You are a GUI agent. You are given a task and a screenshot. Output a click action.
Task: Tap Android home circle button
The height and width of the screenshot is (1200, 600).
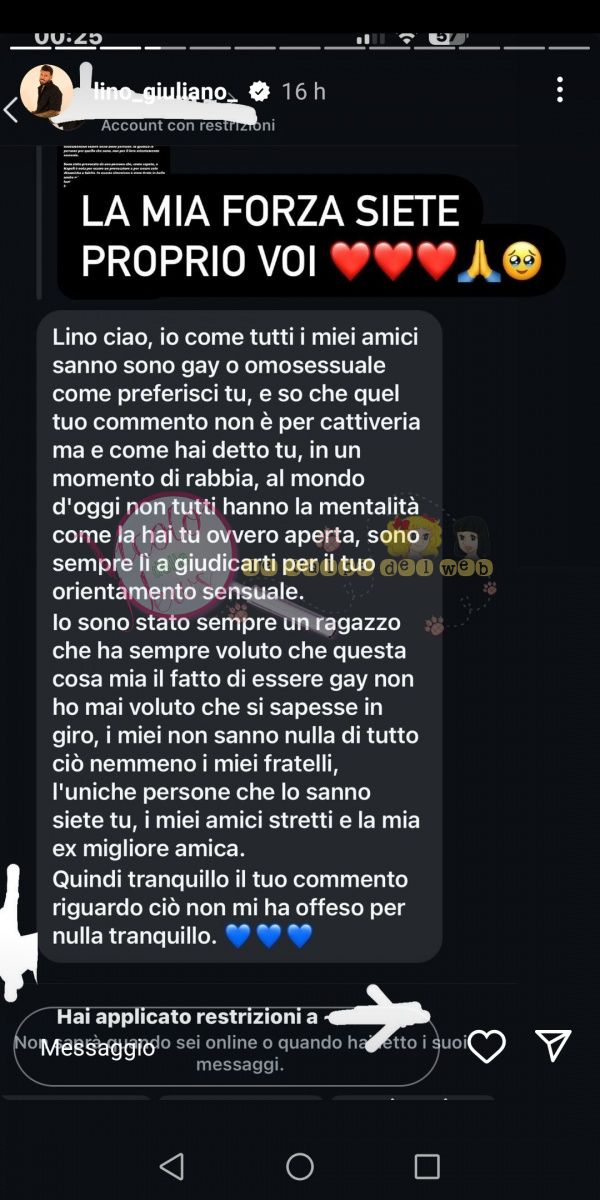coord(300,1166)
